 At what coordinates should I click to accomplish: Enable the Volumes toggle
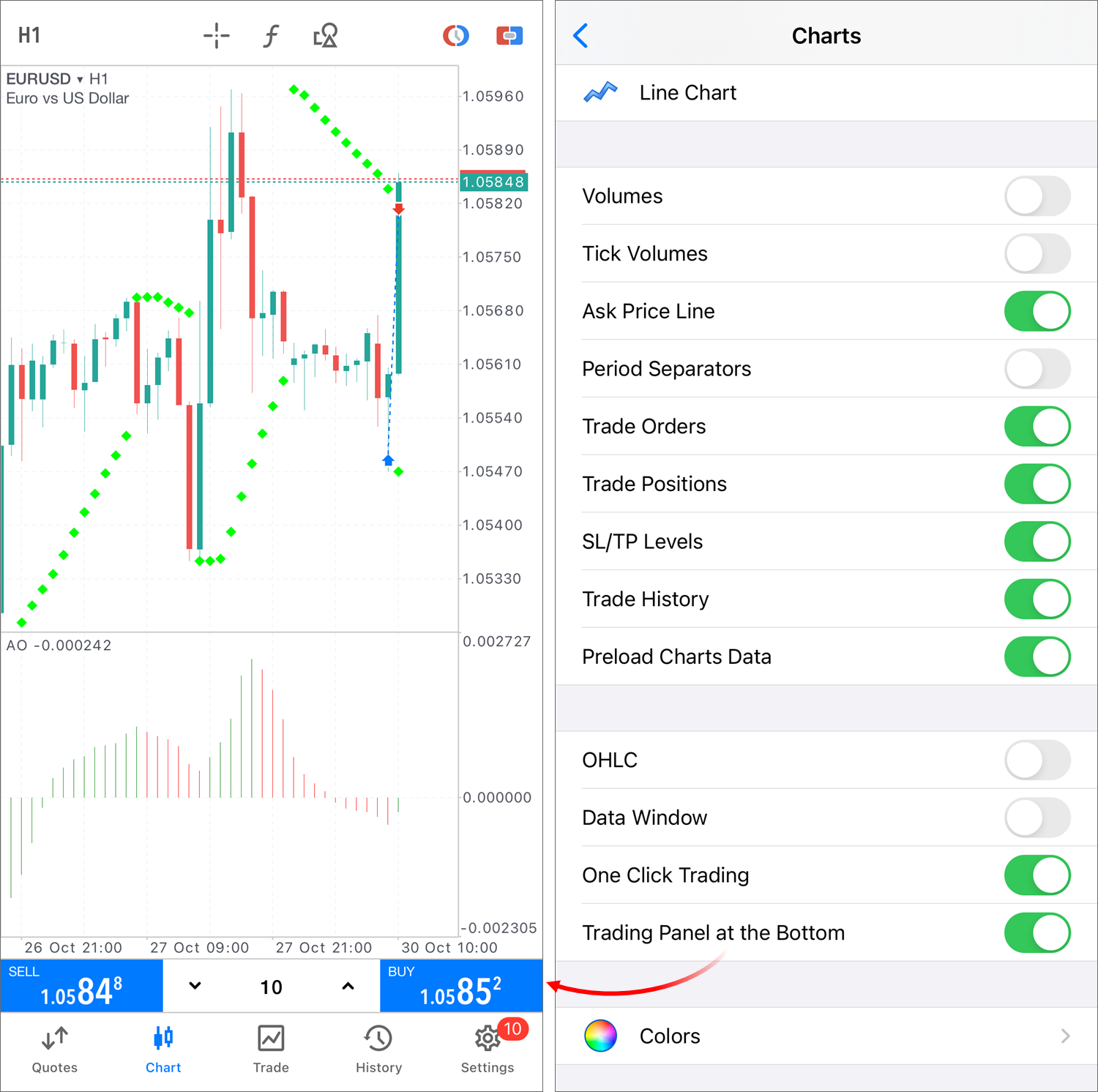pos(1037,196)
